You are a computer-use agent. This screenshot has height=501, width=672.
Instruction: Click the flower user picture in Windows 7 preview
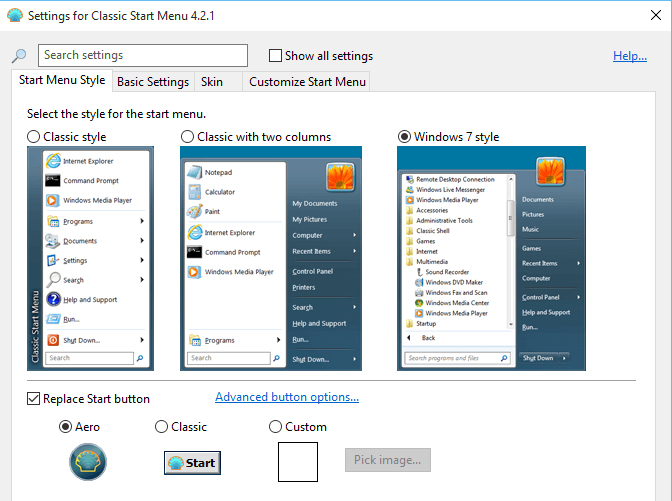[x=551, y=173]
